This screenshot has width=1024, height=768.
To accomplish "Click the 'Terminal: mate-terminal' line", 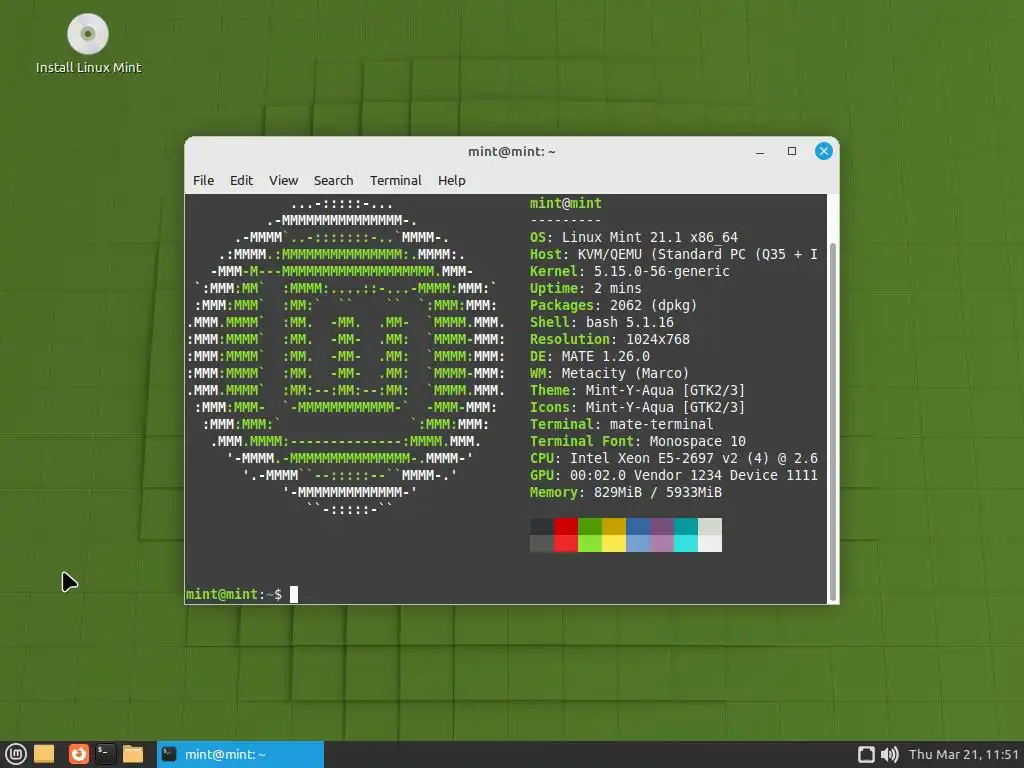I will pos(621,424).
